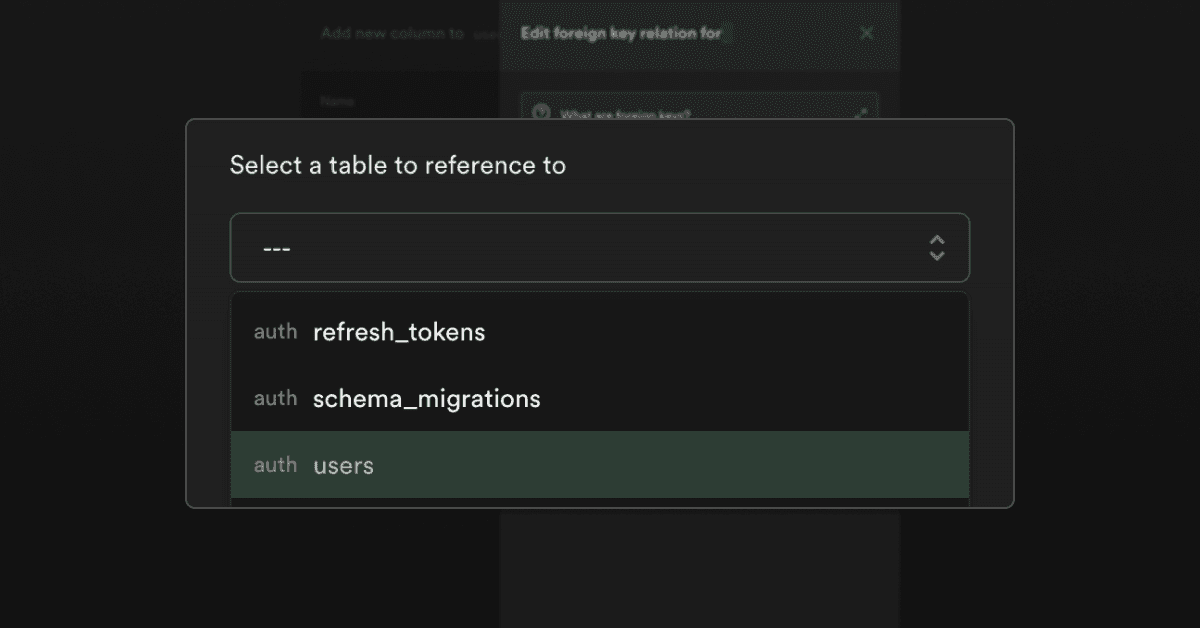The width and height of the screenshot is (1200, 628).
Task: Click the 'Add new column to' header
Action: coord(392,33)
